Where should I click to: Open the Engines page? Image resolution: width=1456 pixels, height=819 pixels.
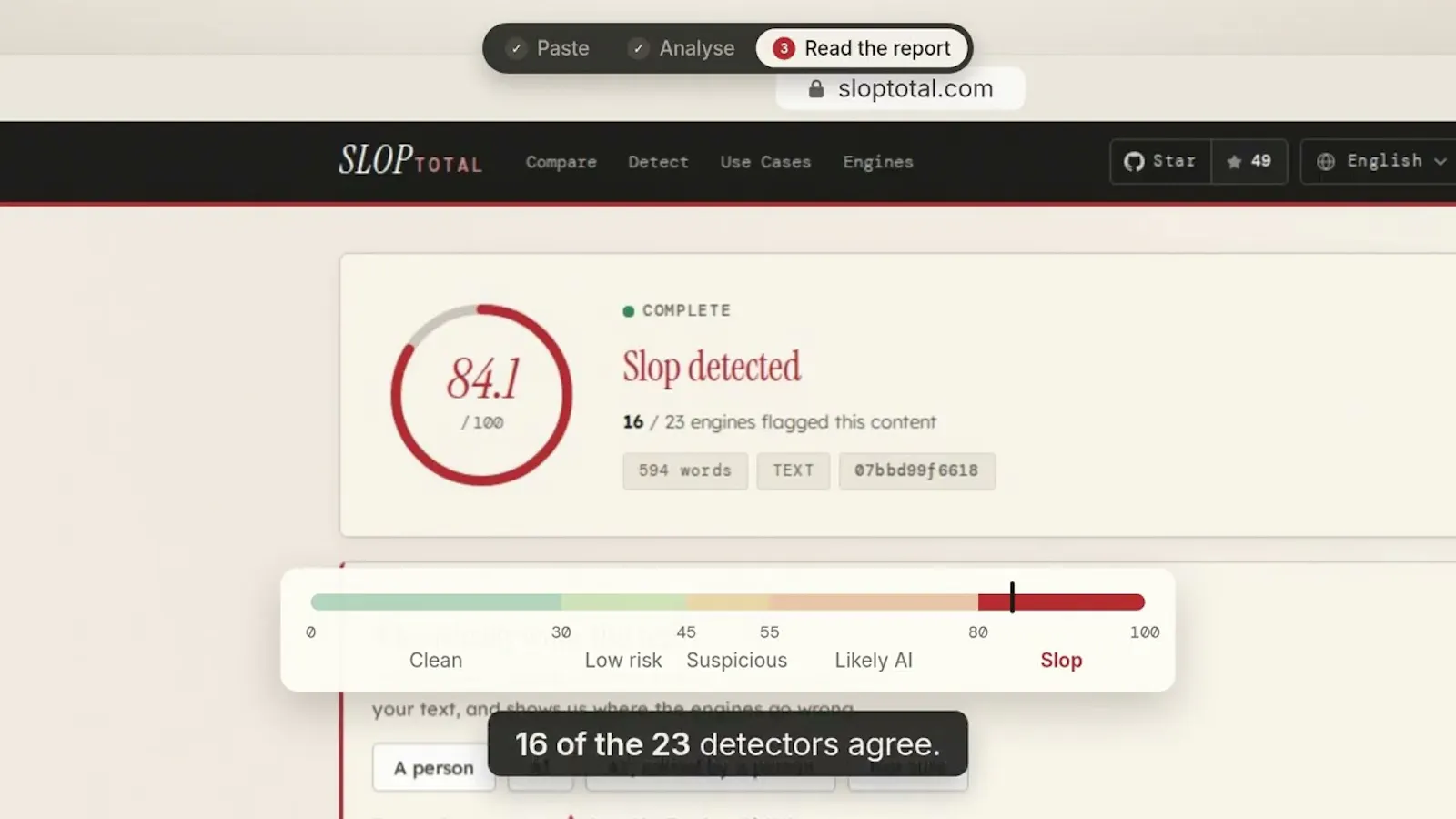[x=877, y=162]
